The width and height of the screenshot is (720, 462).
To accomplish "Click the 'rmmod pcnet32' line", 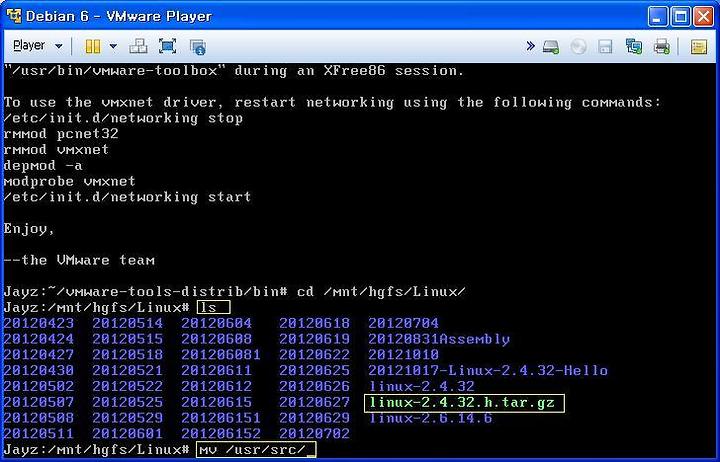I will 61,134.
